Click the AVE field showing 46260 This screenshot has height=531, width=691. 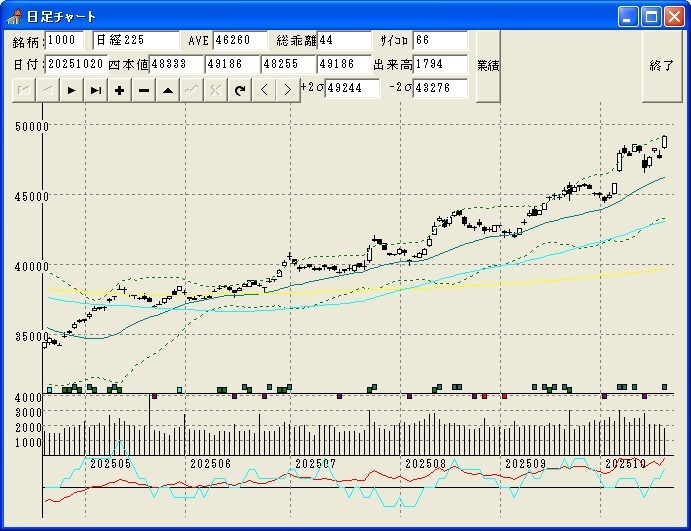[240, 40]
